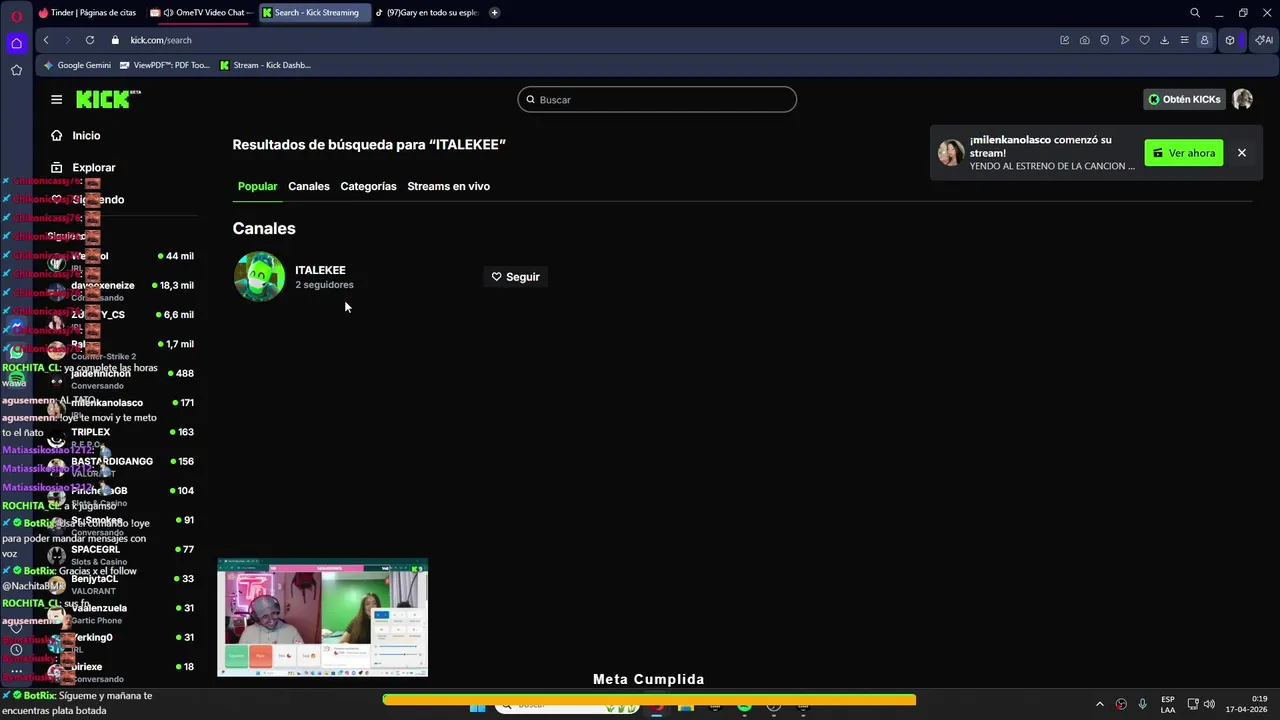Screen dimensions: 1280x720
Task: Add page to bookmarks heart icon
Action: (1145, 40)
